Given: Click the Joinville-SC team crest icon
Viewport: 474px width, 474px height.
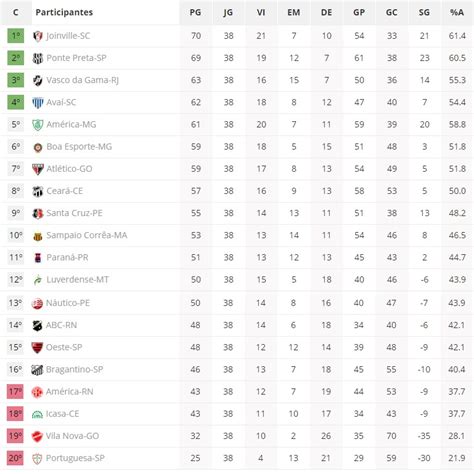Looking at the screenshot, I should 38,36.
